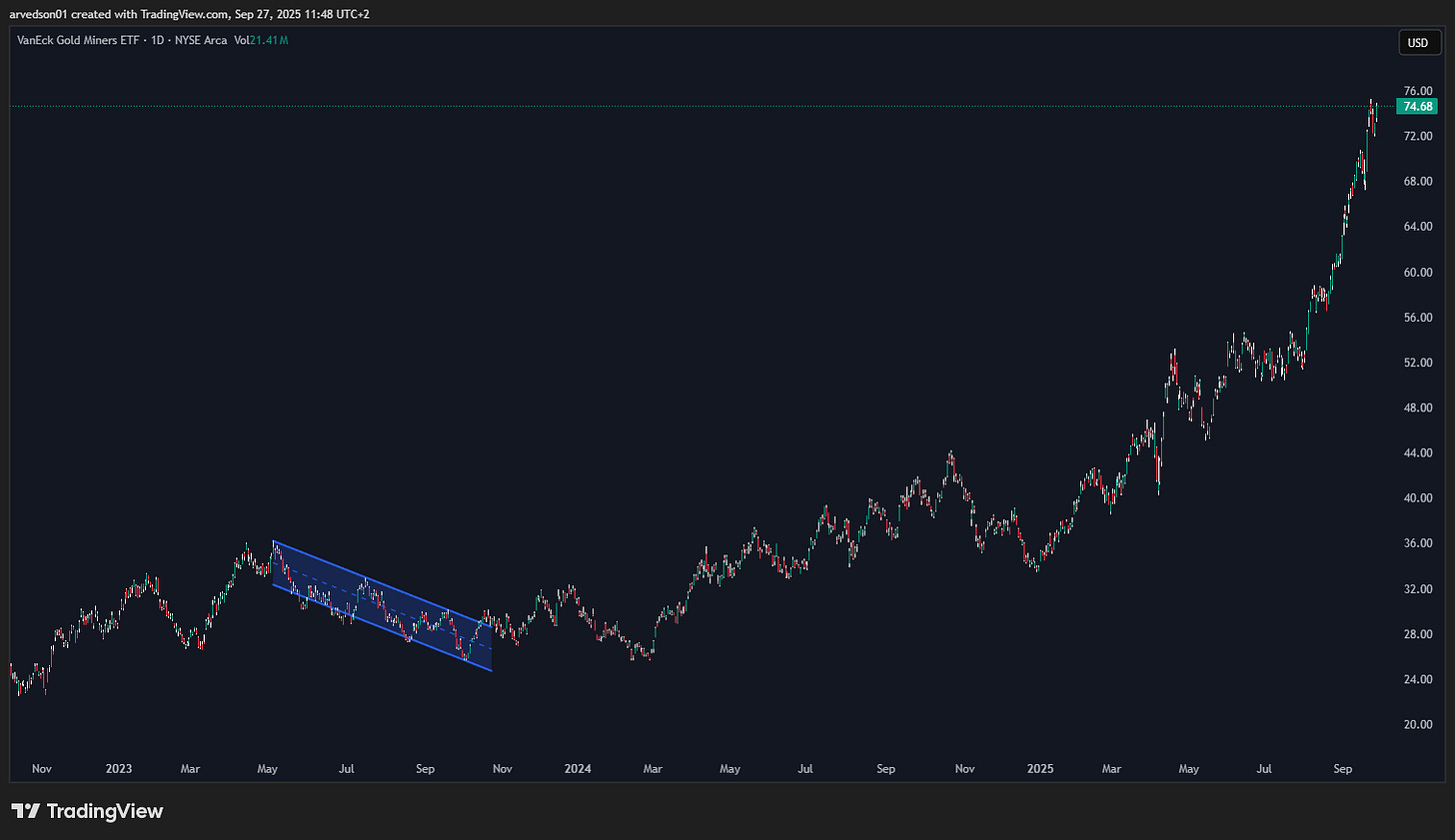This screenshot has width=1455, height=840.
Task: Click the 2023 year label on time axis
Action: (x=118, y=769)
